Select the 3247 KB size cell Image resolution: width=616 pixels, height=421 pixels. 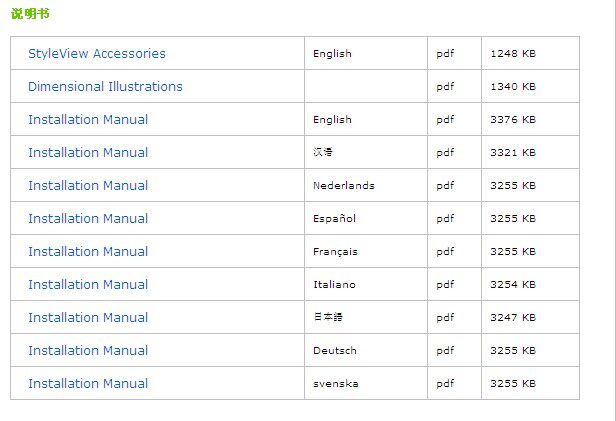pos(513,318)
